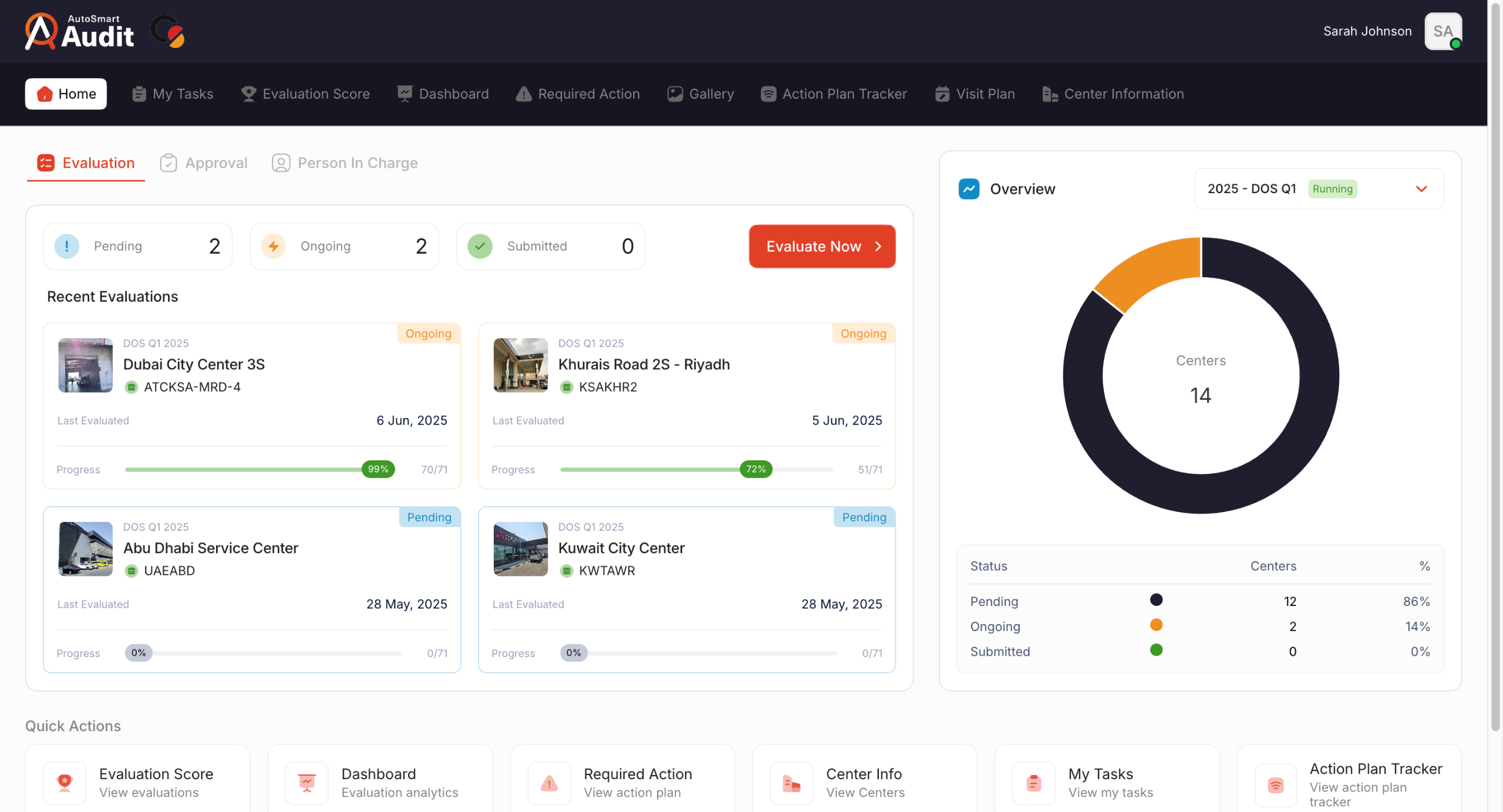Click the SA user avatar
Screen dimensions: 1503x812
(x=1442, y=31)
